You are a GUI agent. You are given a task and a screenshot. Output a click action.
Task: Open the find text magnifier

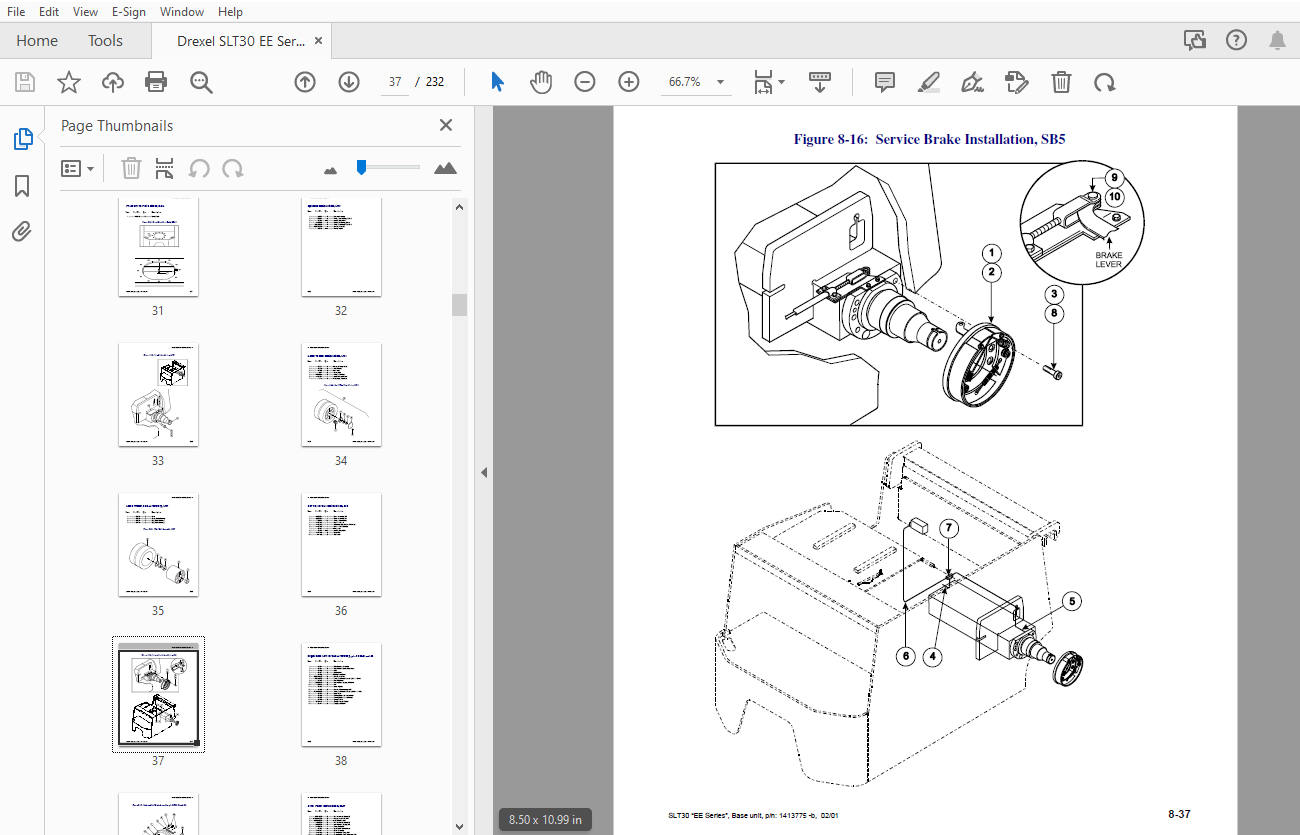[x=201, y=82]
